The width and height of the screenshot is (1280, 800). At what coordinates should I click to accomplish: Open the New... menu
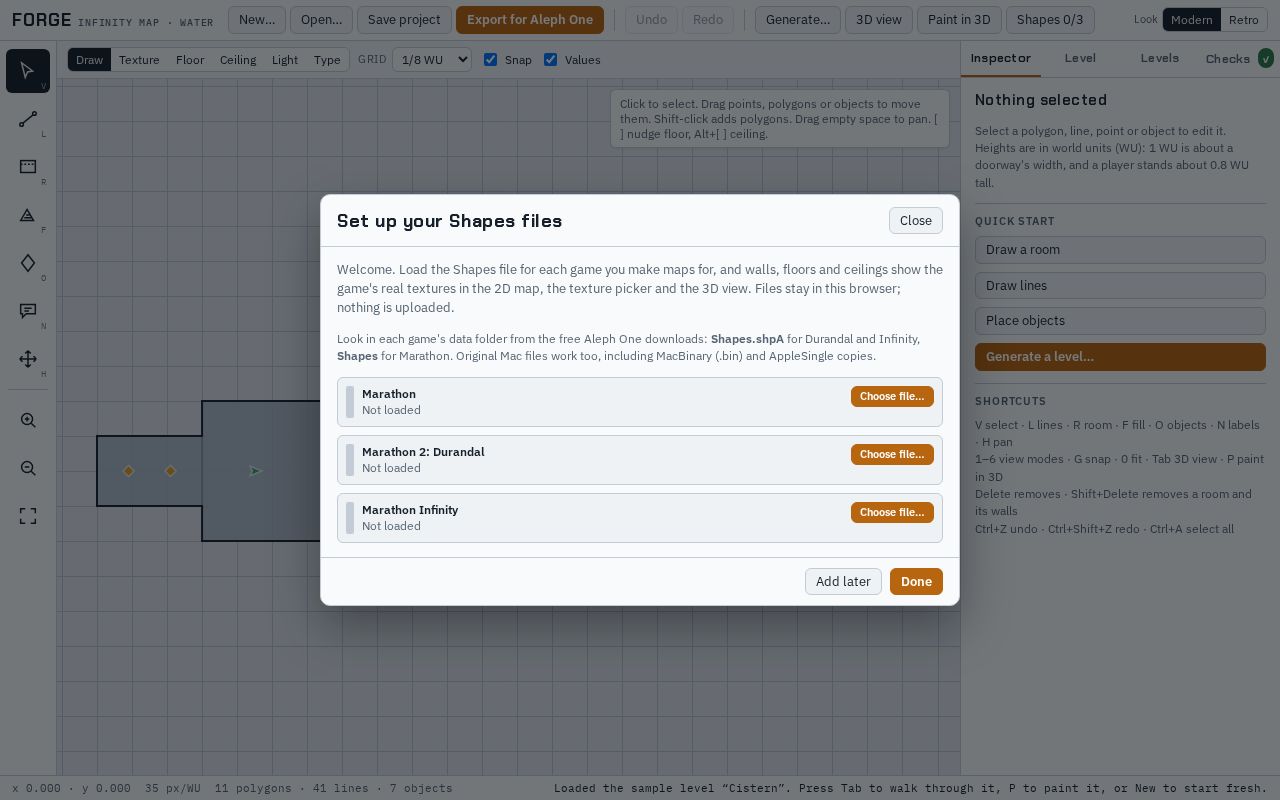click(x=257, y=20)
